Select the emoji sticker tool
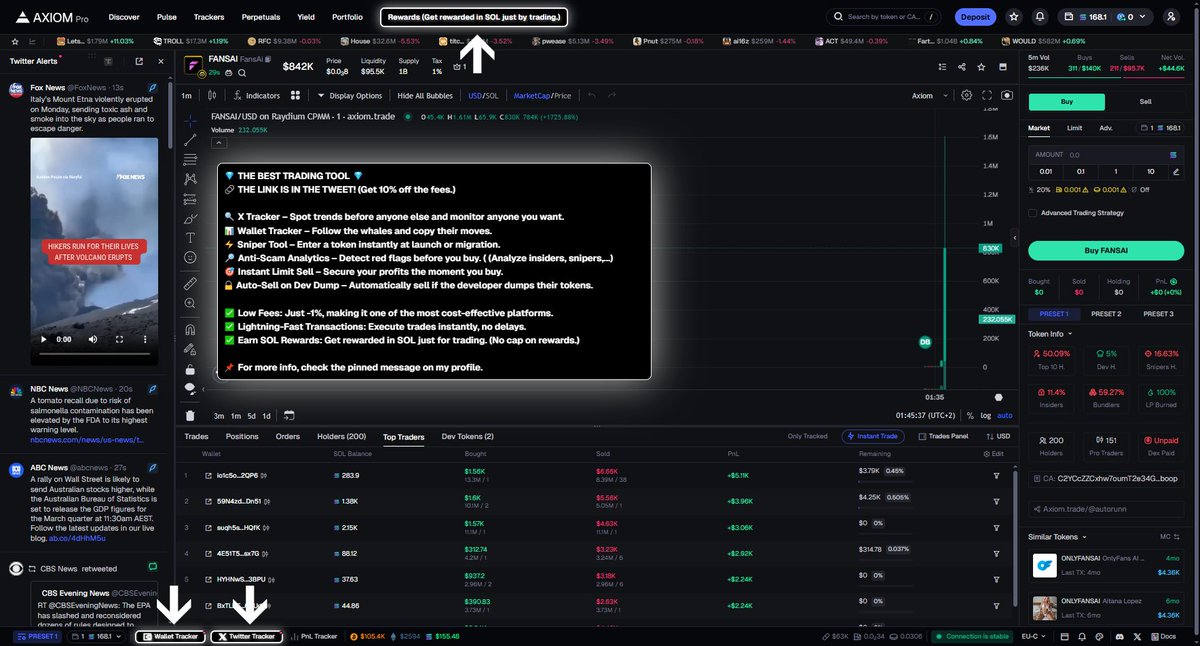This screenshot has width=1200, height=646. click(x=190, y=257)
